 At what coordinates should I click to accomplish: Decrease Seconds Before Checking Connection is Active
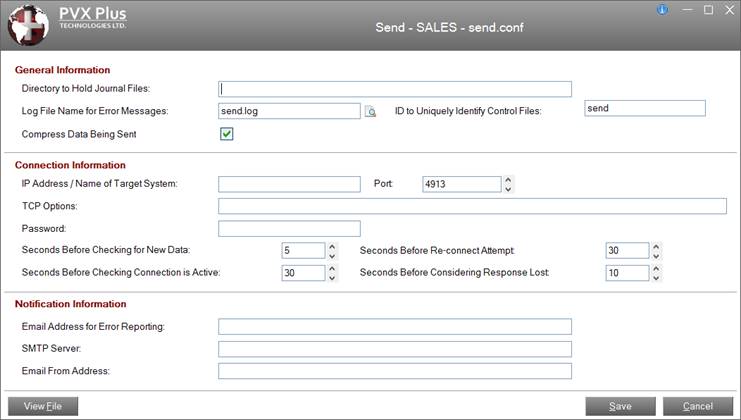pyautogui.click(x=332, y=278)
